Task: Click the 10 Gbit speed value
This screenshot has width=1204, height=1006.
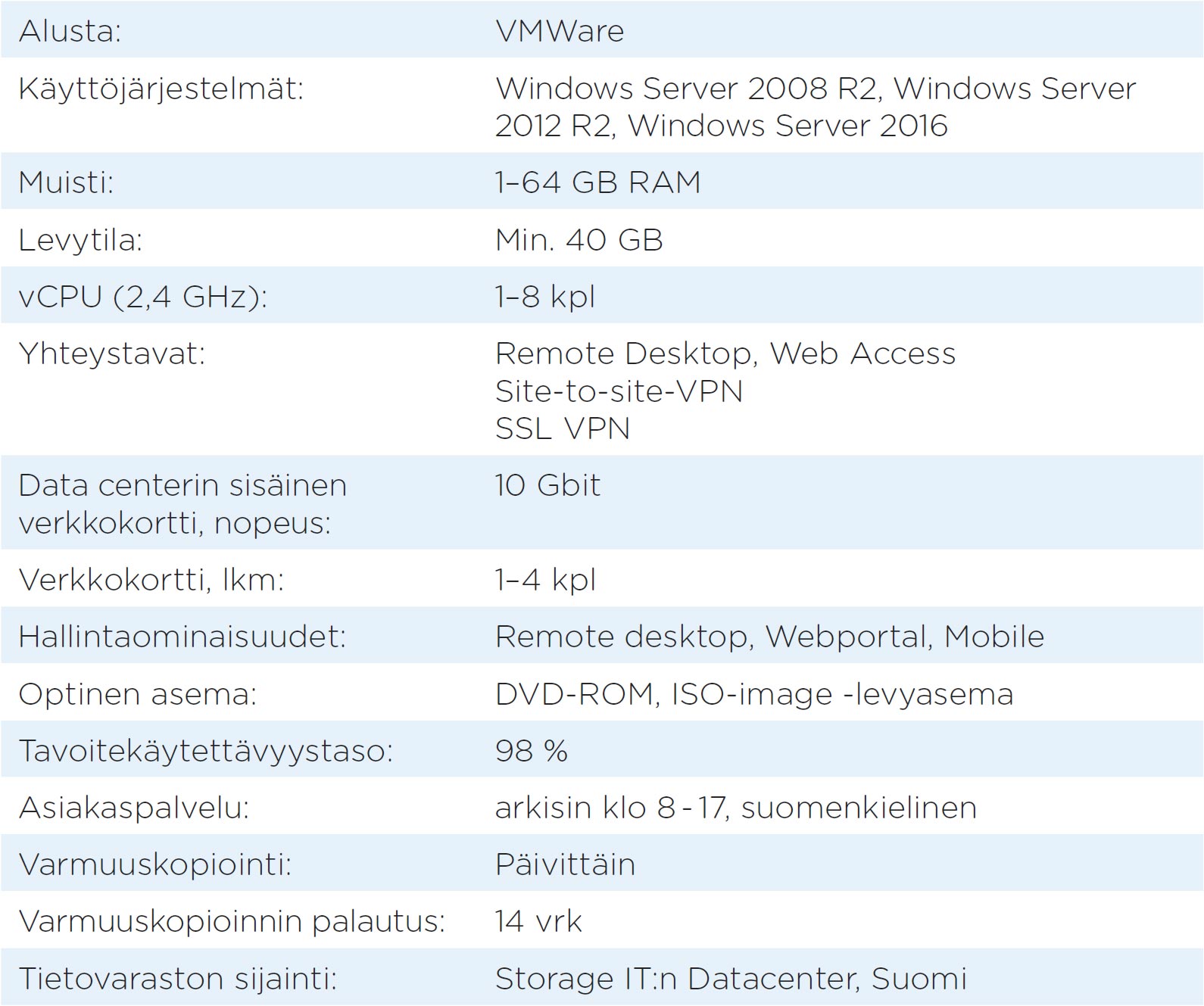Action: tap(547, 485)
